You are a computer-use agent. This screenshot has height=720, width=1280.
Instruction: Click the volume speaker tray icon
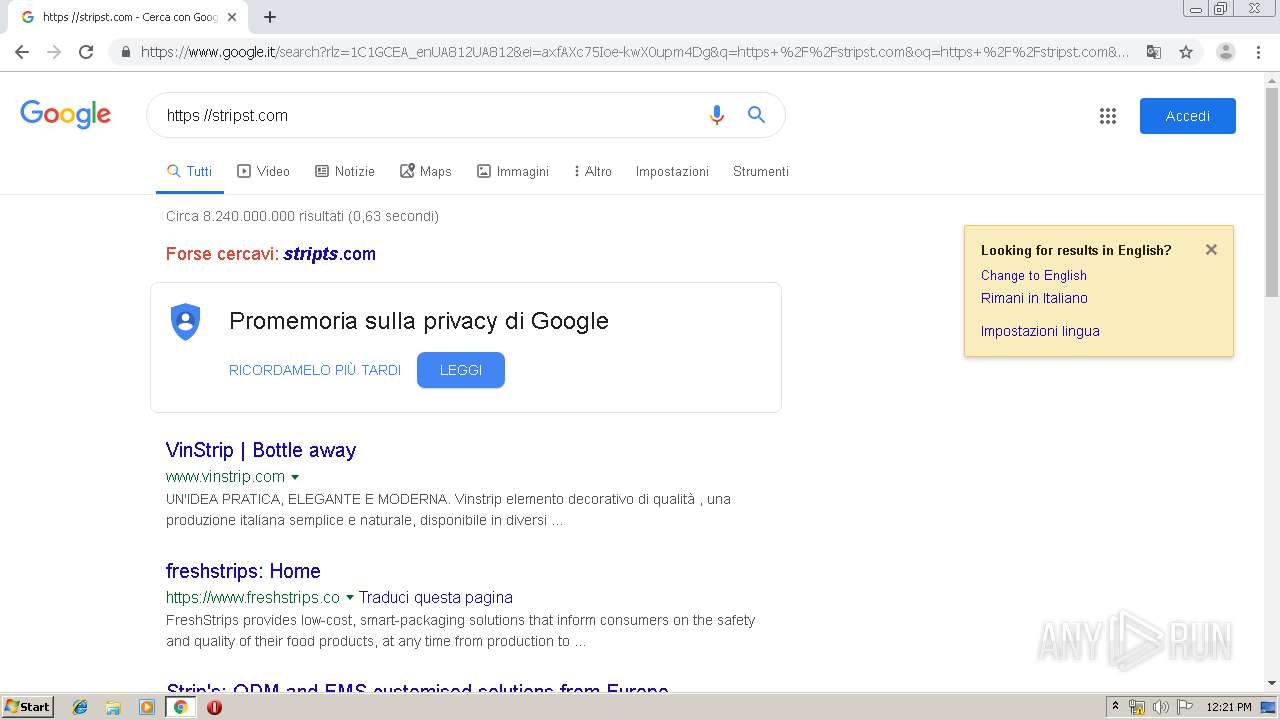point(1160,707)
